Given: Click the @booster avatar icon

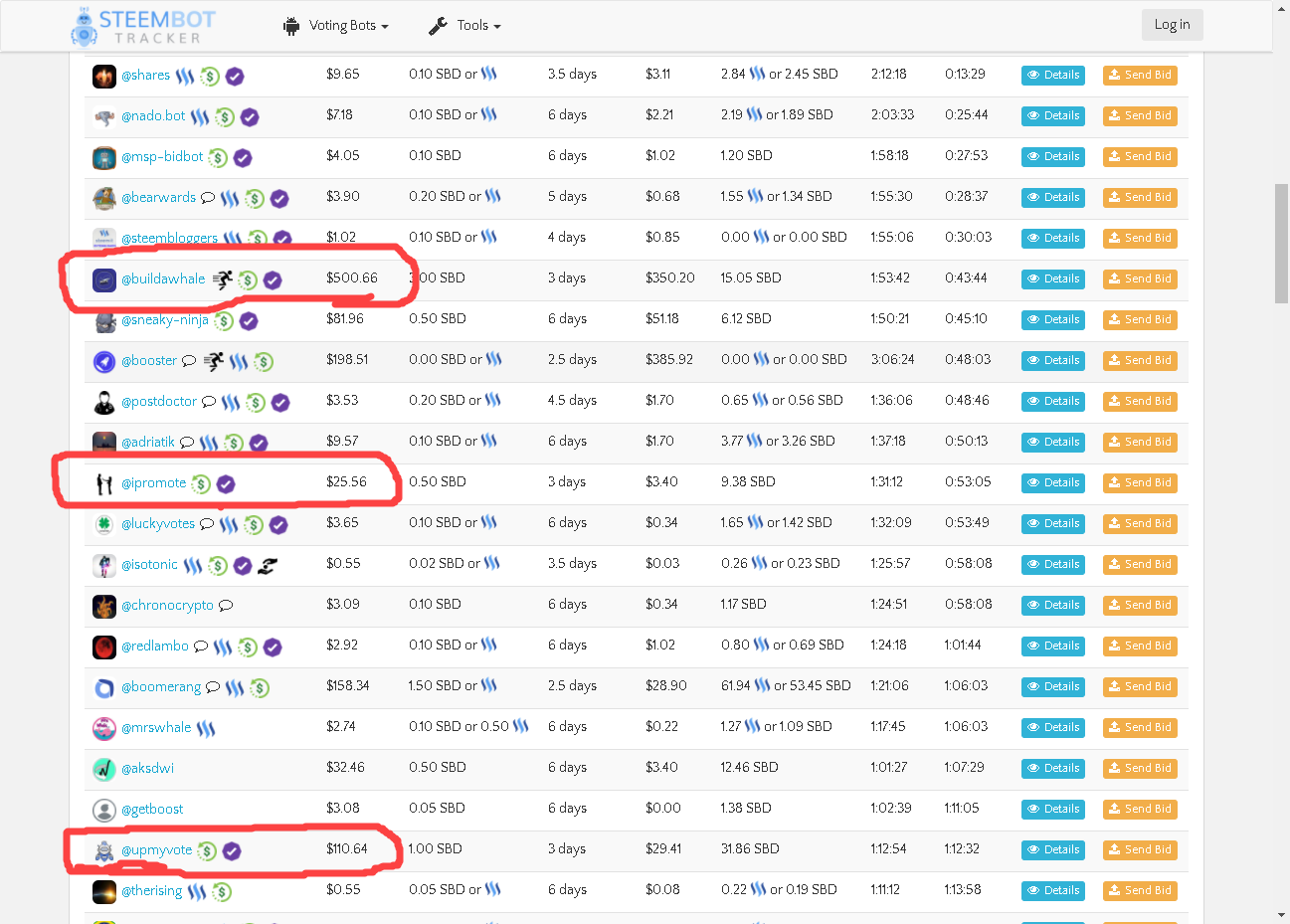Looking at the screenshot, I should [x=104, y=362].
